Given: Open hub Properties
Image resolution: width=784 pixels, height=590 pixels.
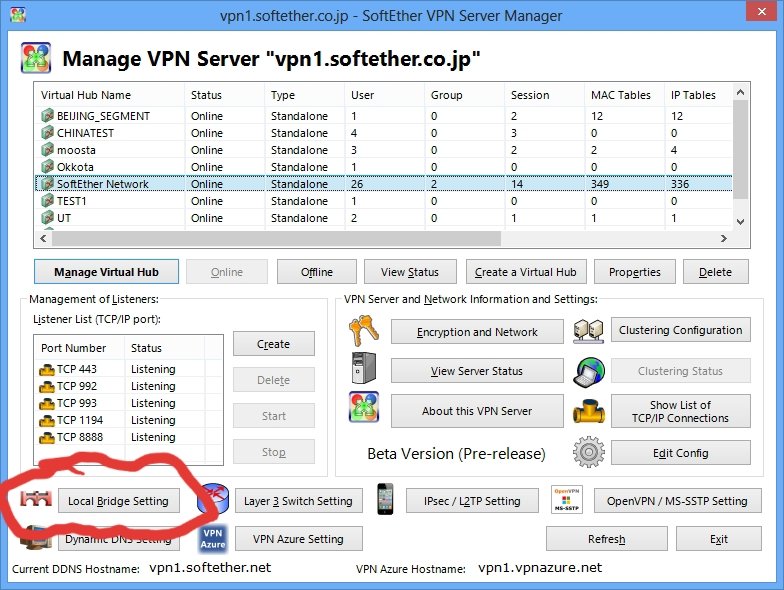Looking at the screenshot, I should [634, 272].
